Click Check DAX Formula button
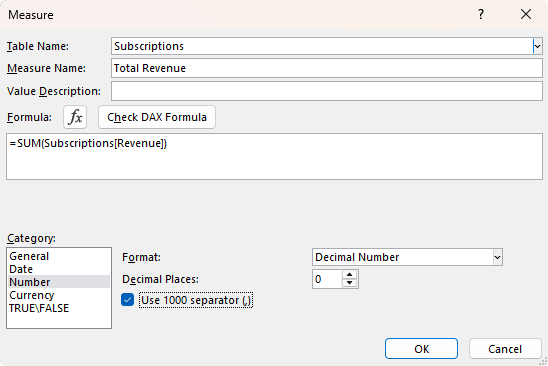This screenshot has width=548, height=366. (x=157, y=117)
